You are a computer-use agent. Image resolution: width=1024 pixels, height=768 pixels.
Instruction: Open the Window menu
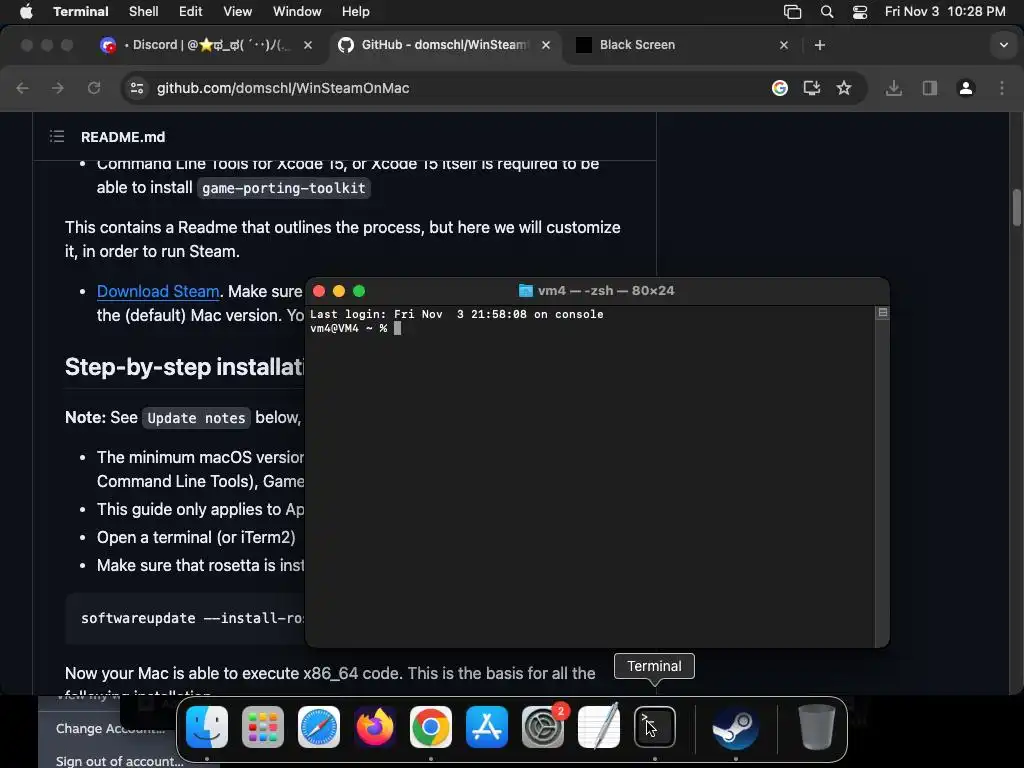coord(297,11)
